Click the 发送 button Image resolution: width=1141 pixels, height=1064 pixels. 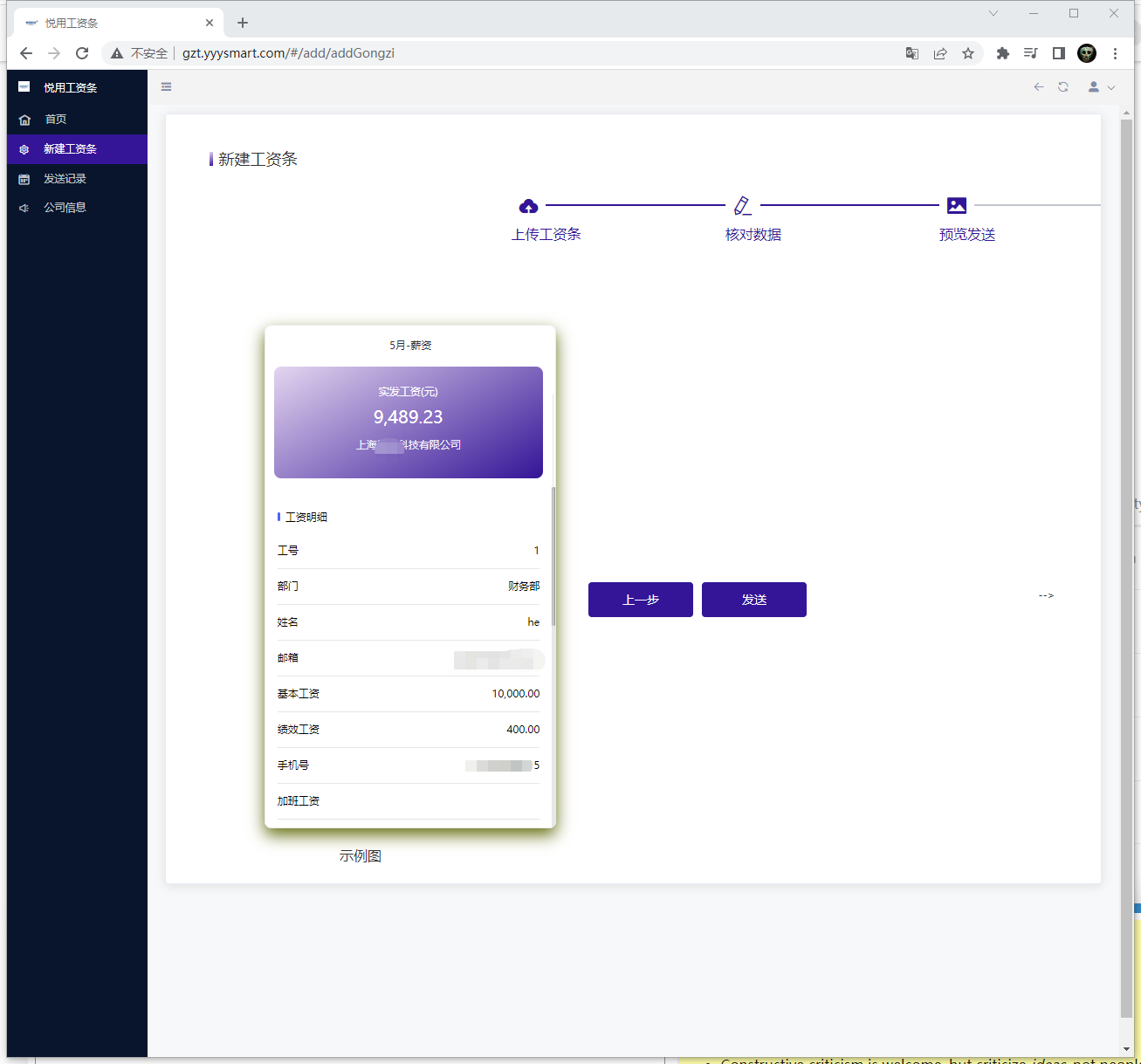pos(753,600)
